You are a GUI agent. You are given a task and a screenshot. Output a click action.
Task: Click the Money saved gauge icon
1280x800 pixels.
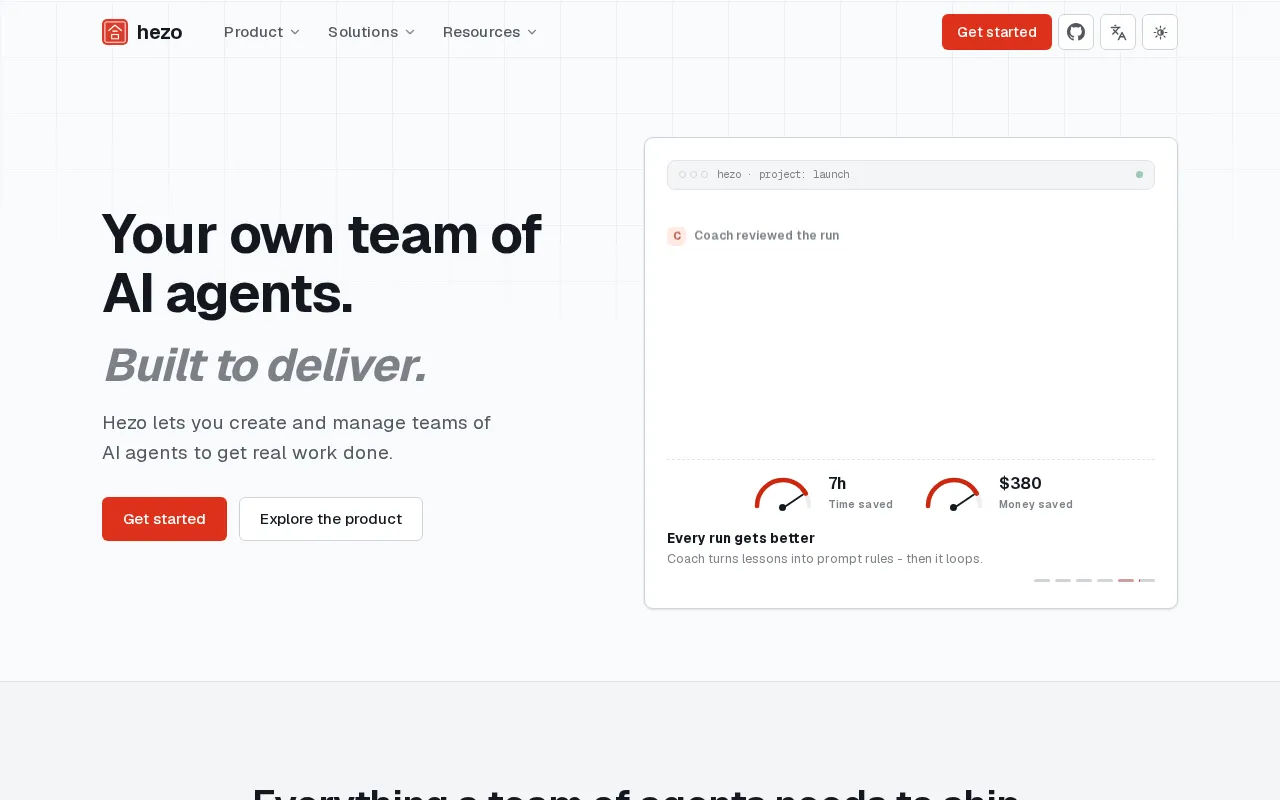pyautogui.click(x=953, y=494)
